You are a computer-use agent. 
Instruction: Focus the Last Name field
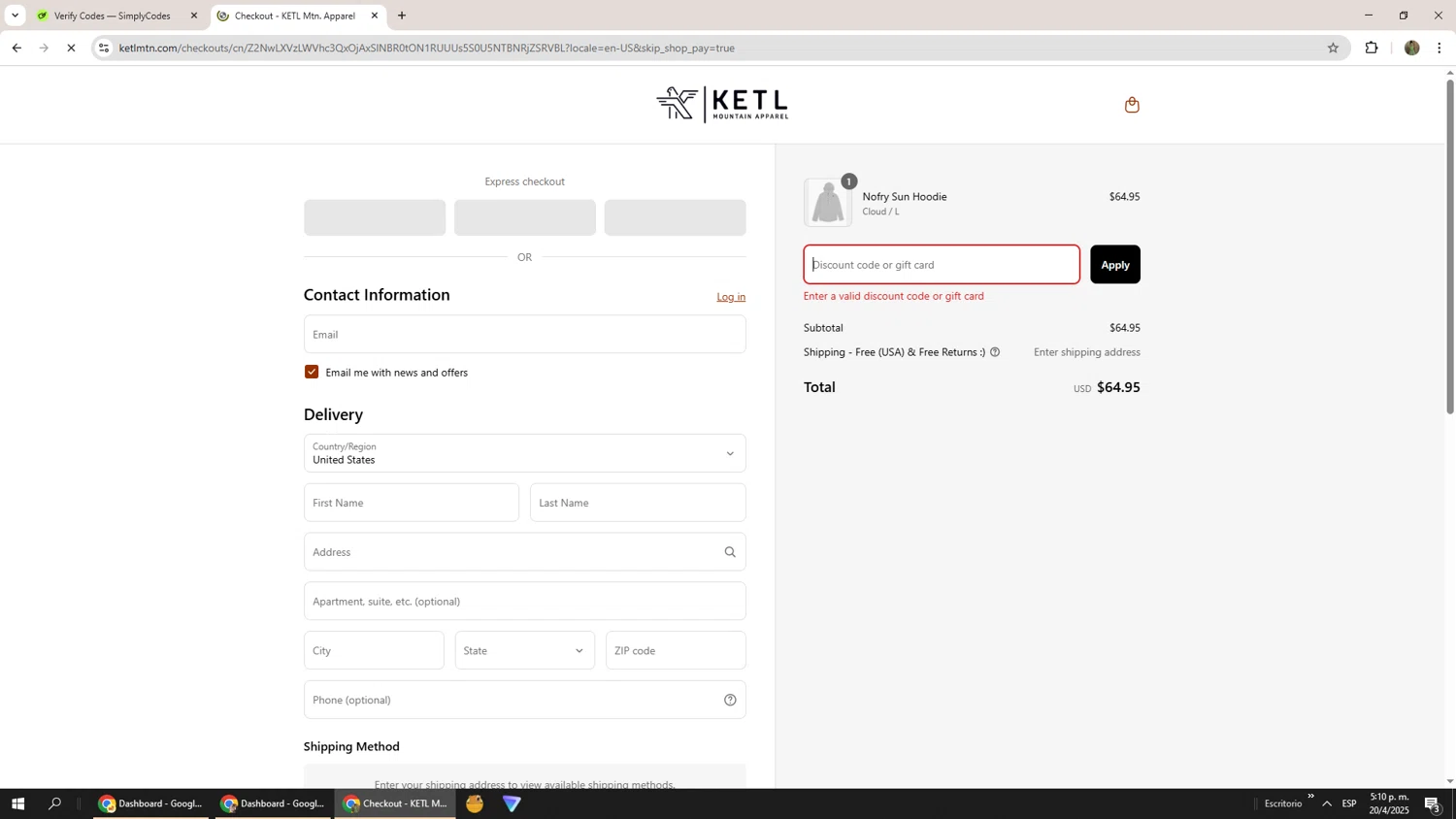click(x=638, y=503)
